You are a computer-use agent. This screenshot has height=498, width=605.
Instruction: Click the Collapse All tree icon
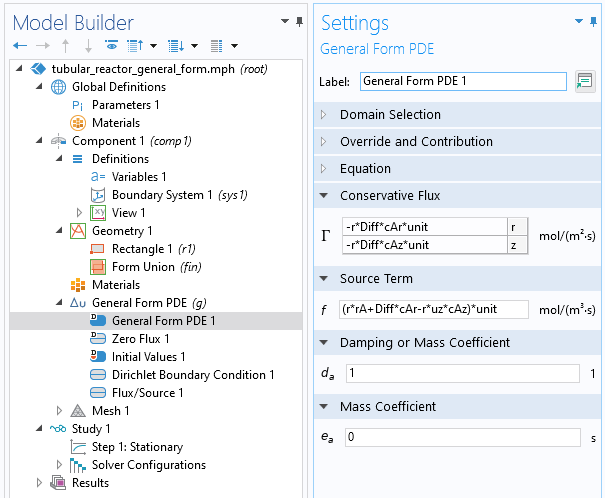[135, 46]
